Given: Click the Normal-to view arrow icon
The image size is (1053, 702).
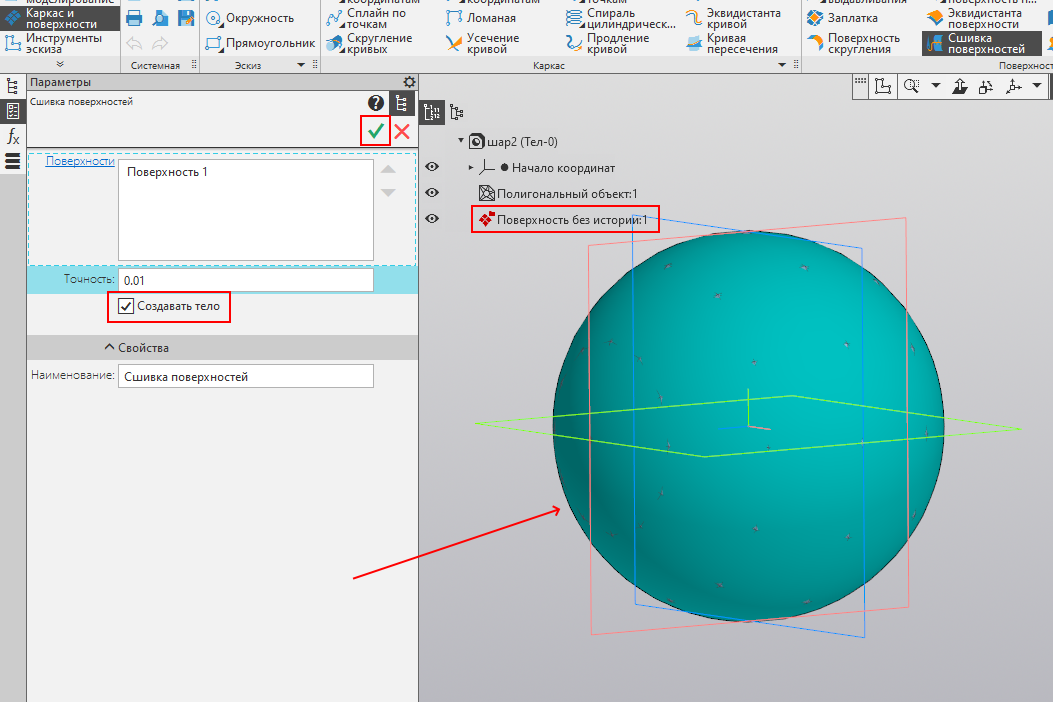Looking at the screenshot, I should point(960,86).
